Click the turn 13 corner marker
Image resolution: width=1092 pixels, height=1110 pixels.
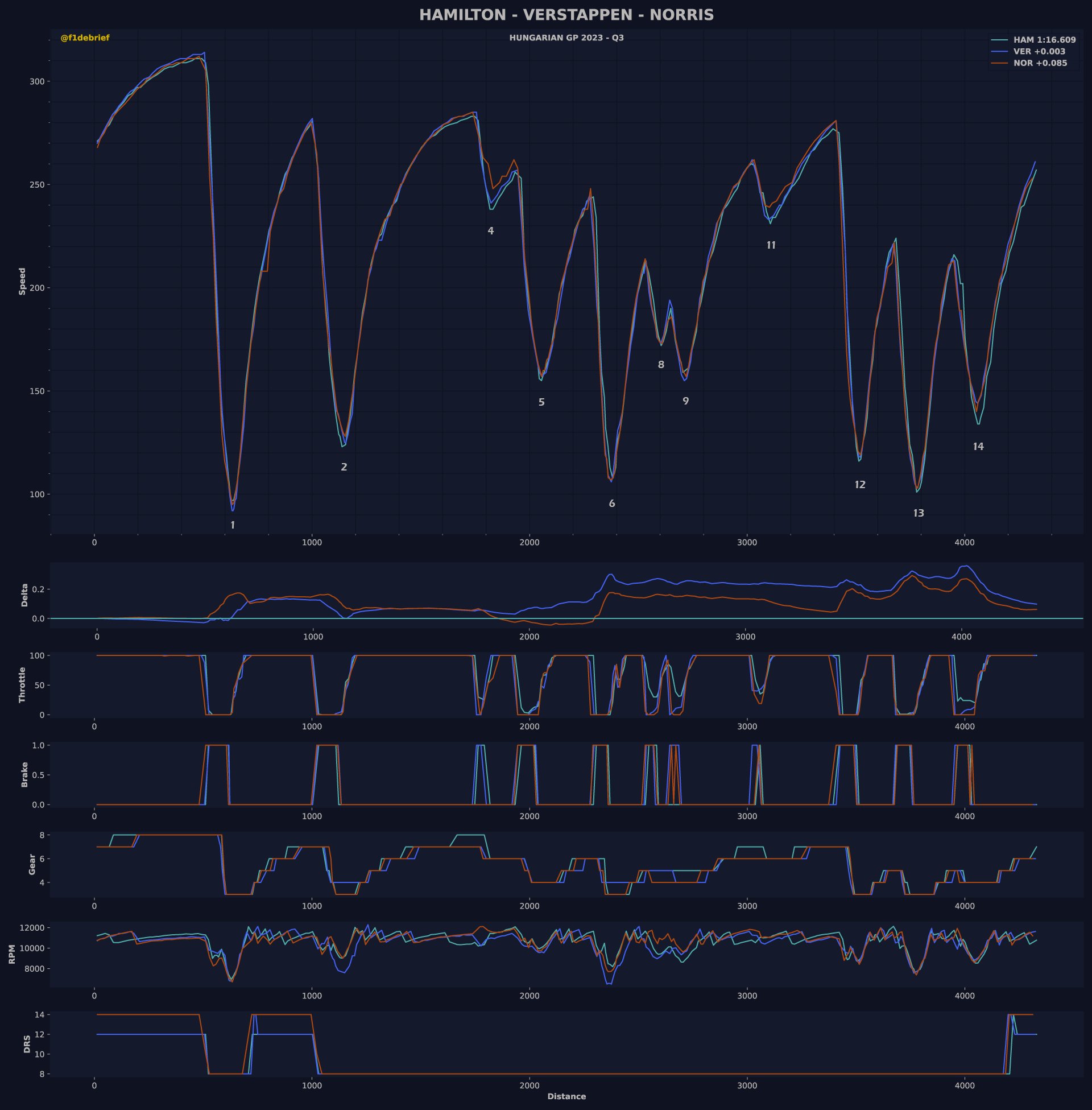(x=918, y=513)
